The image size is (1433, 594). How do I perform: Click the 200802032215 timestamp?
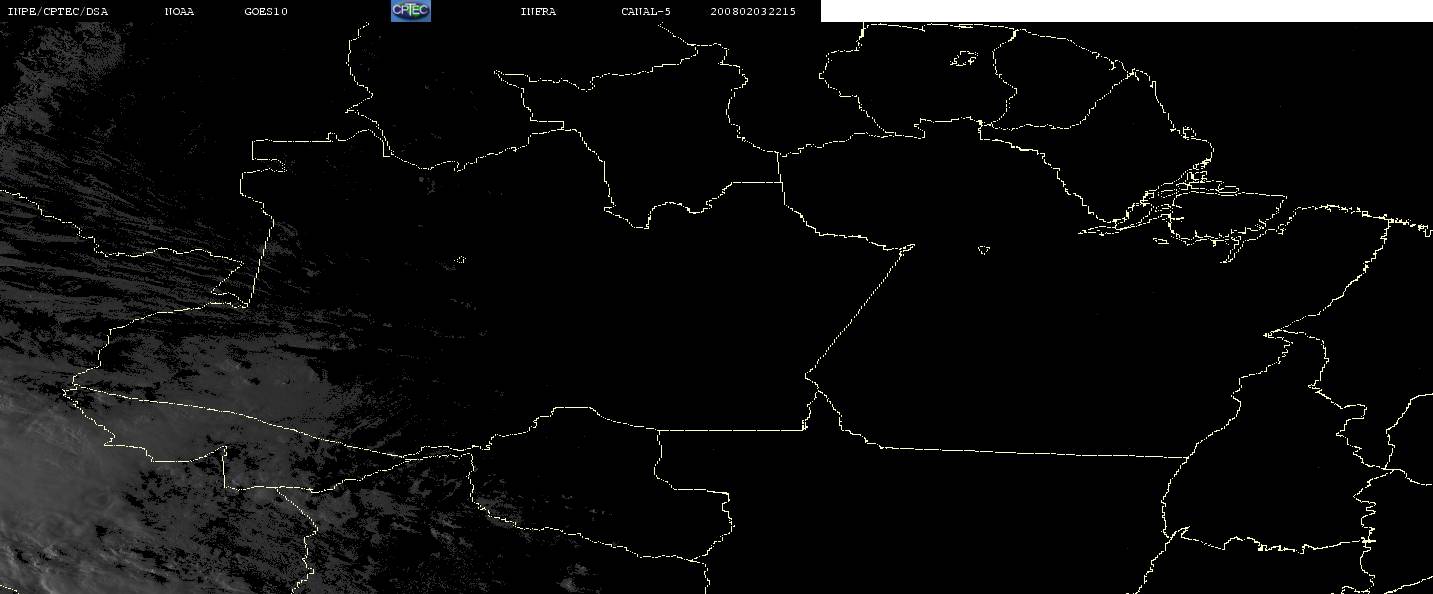pyautogui.click(x=753, y=12)
